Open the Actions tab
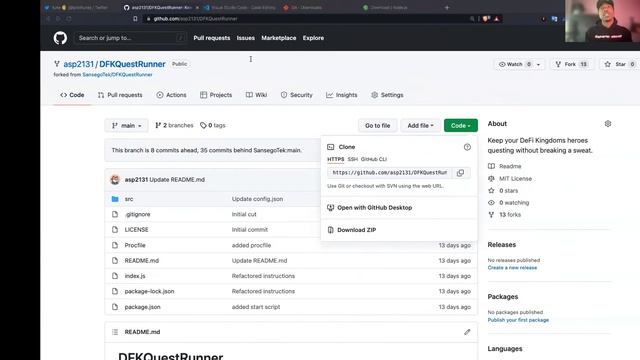Viewport: 640px width, 360px height. [171, 95]
